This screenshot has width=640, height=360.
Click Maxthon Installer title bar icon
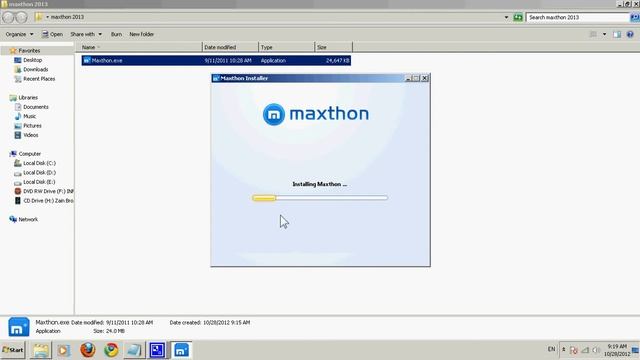click(216, 78)
